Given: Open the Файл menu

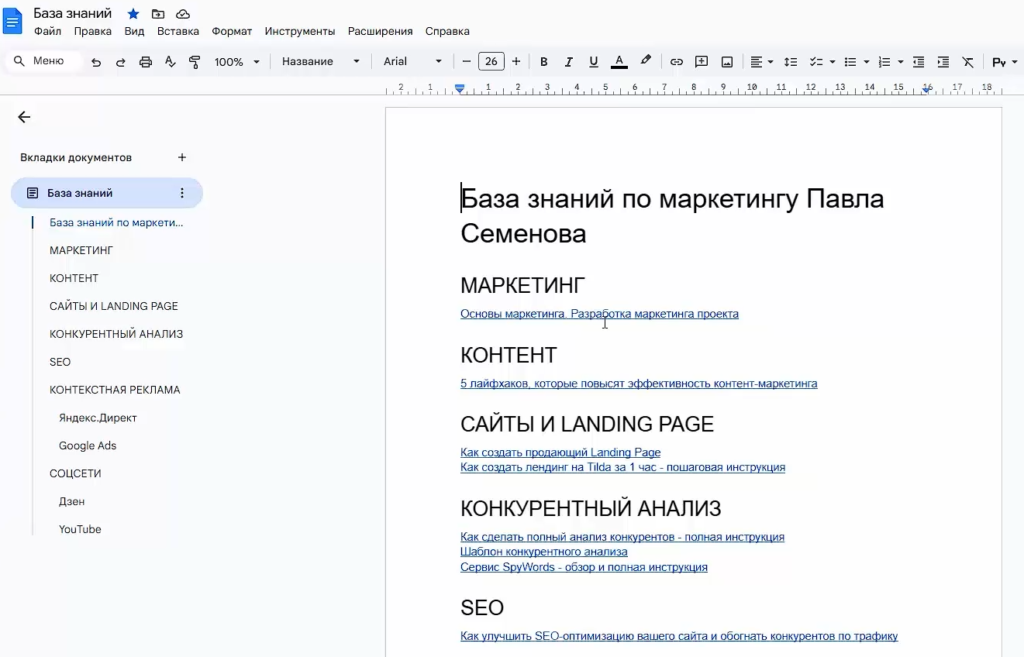Looking at the screenshot, I should pos(48,31).
